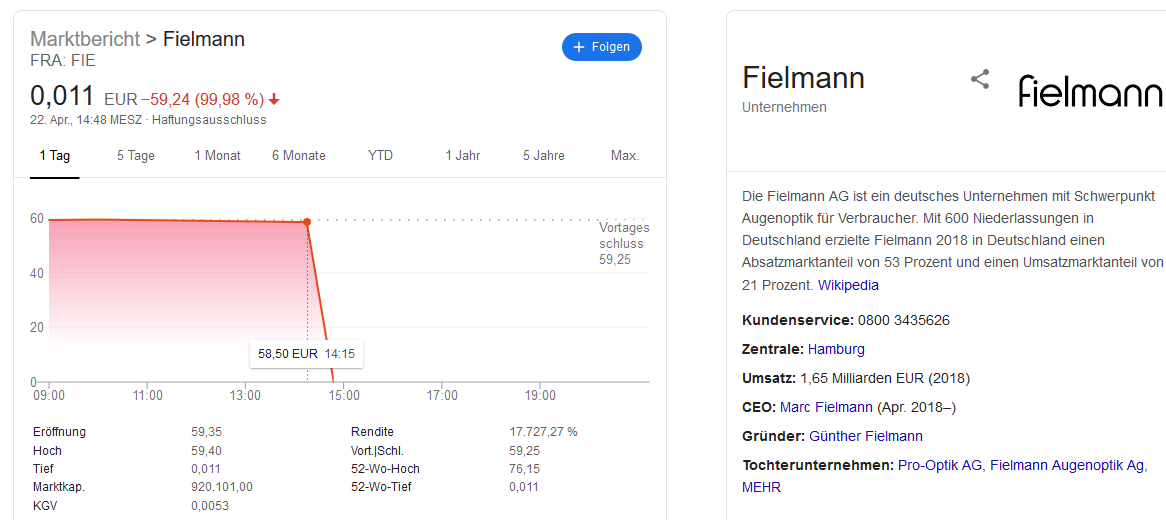Open the 1 Monat chart range
The width and height of the screenshot is (1166, 520).
[217, 156]
